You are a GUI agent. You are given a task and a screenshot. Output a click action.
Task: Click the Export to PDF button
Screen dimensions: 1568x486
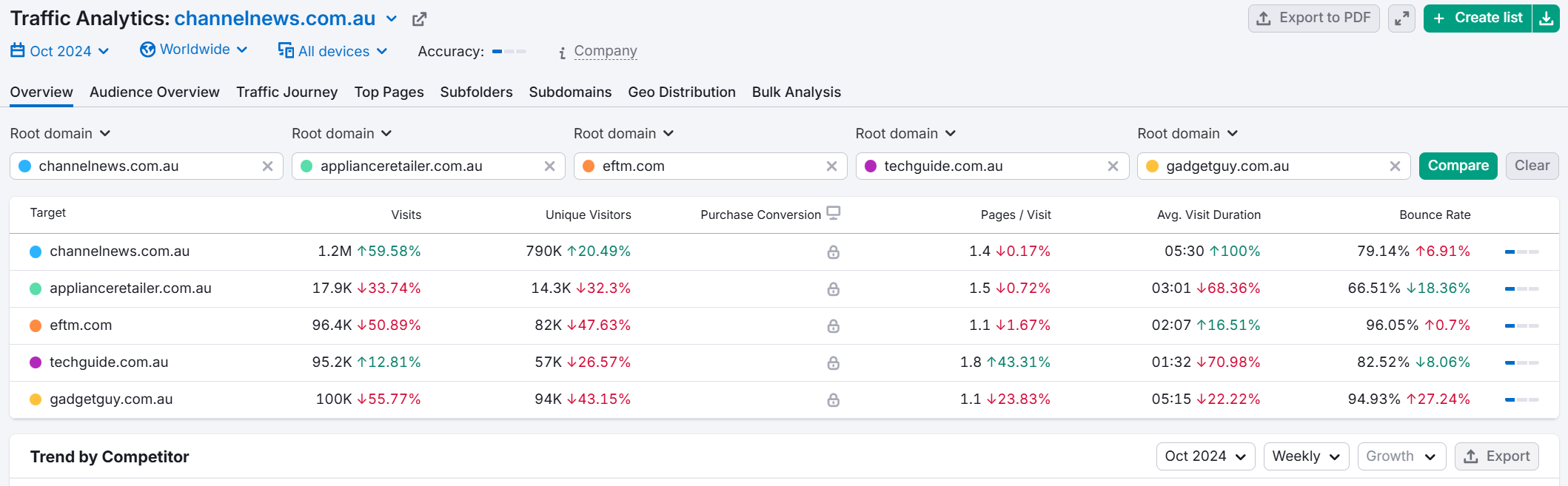(x=1313, y=18)
